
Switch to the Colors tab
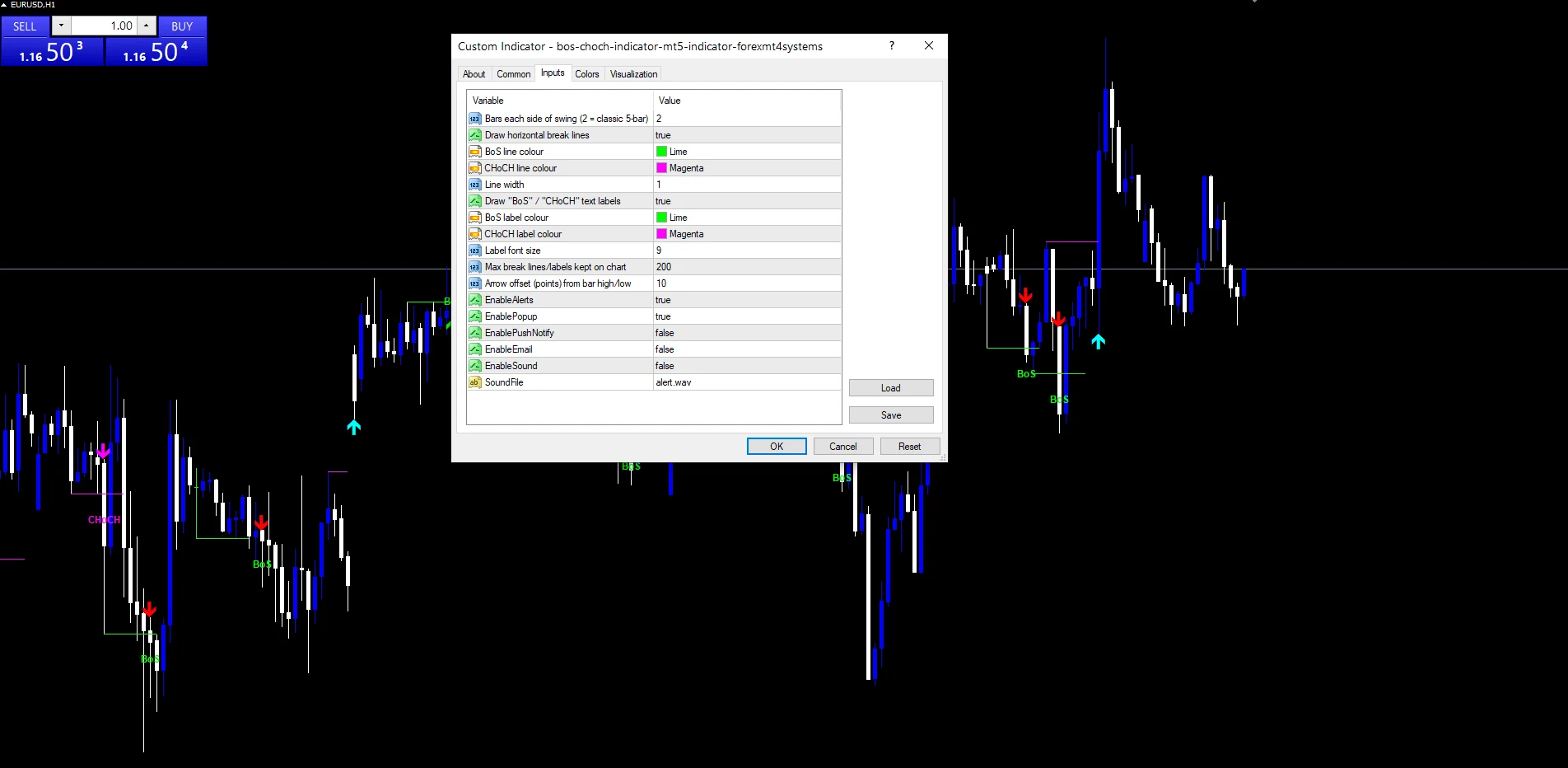click(587, 74)
